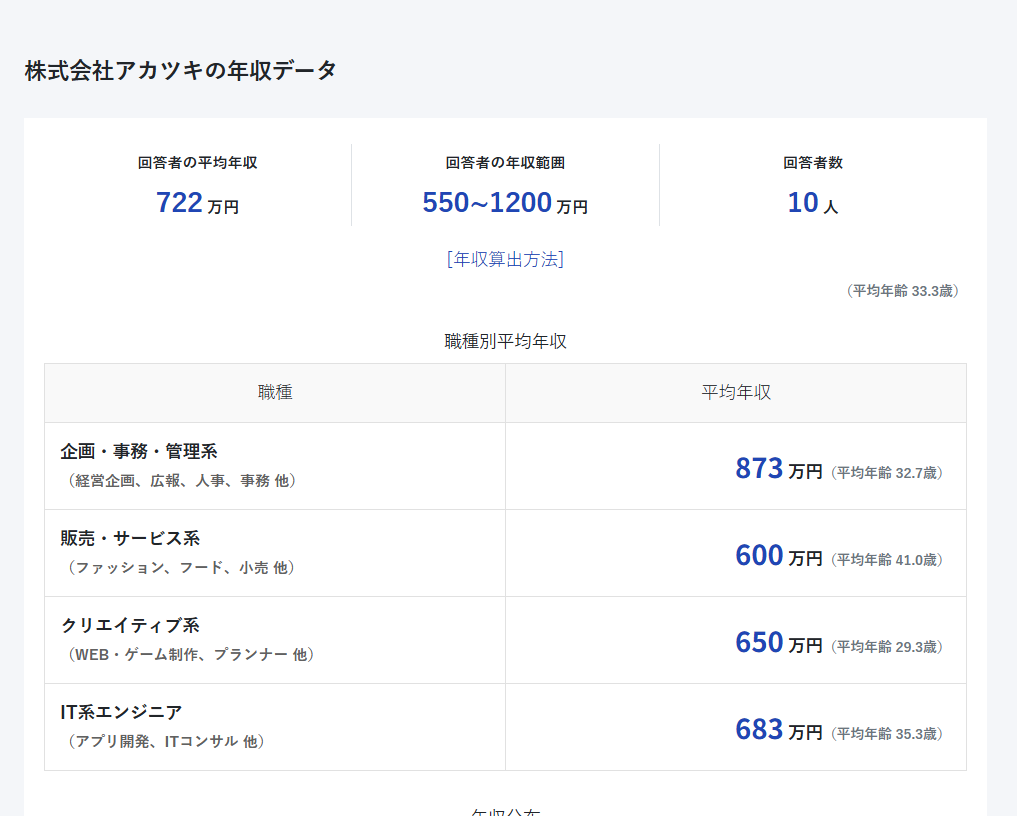Click the 550~1200 万円 salary range value
This screenshot has height=816, width=1017.
coord(505,203)
